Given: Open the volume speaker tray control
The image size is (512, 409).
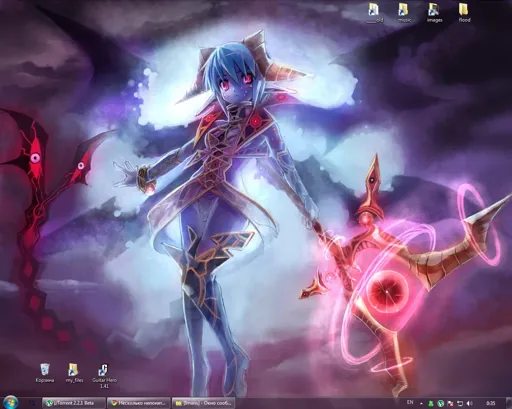Looking at the screenshot, I should (470, 403).
